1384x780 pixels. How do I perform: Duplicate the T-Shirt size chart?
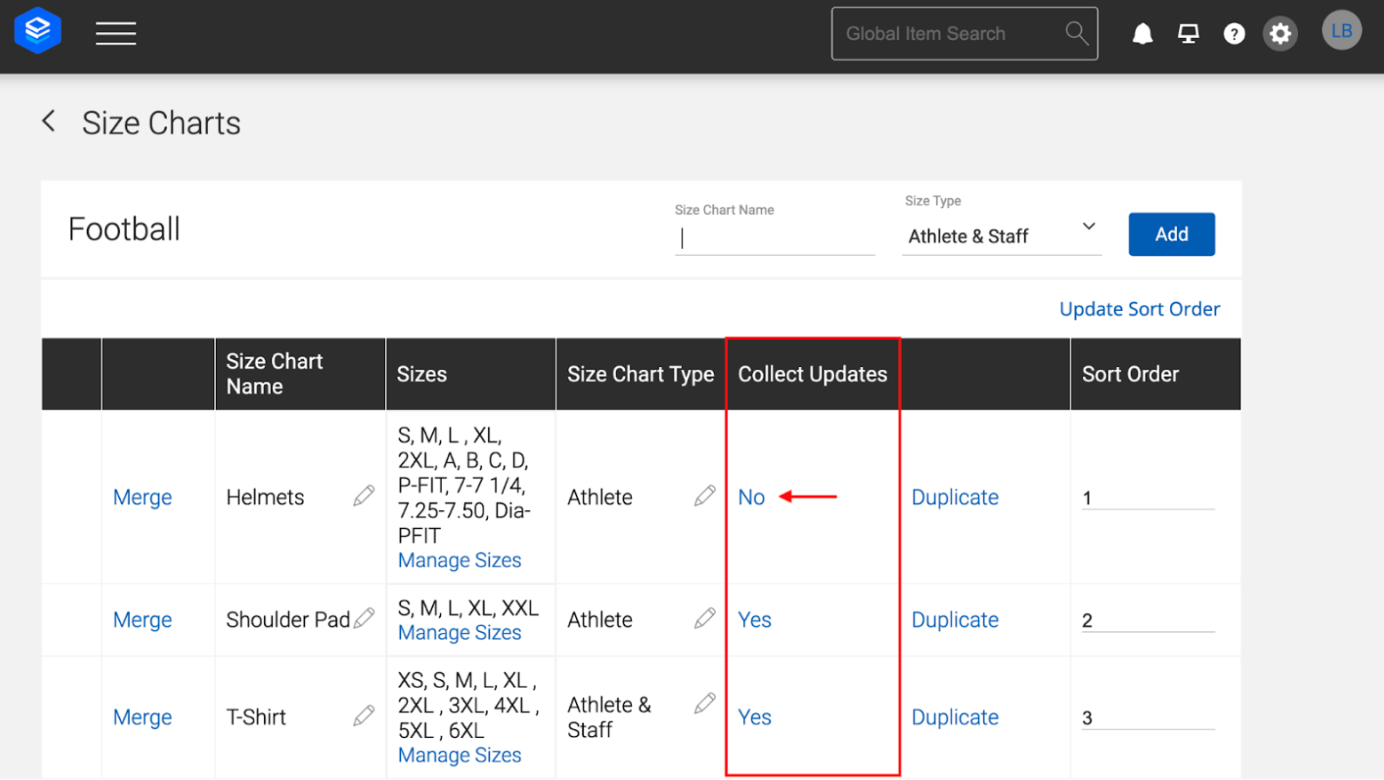pyautogui.click(x=955, y=717)
